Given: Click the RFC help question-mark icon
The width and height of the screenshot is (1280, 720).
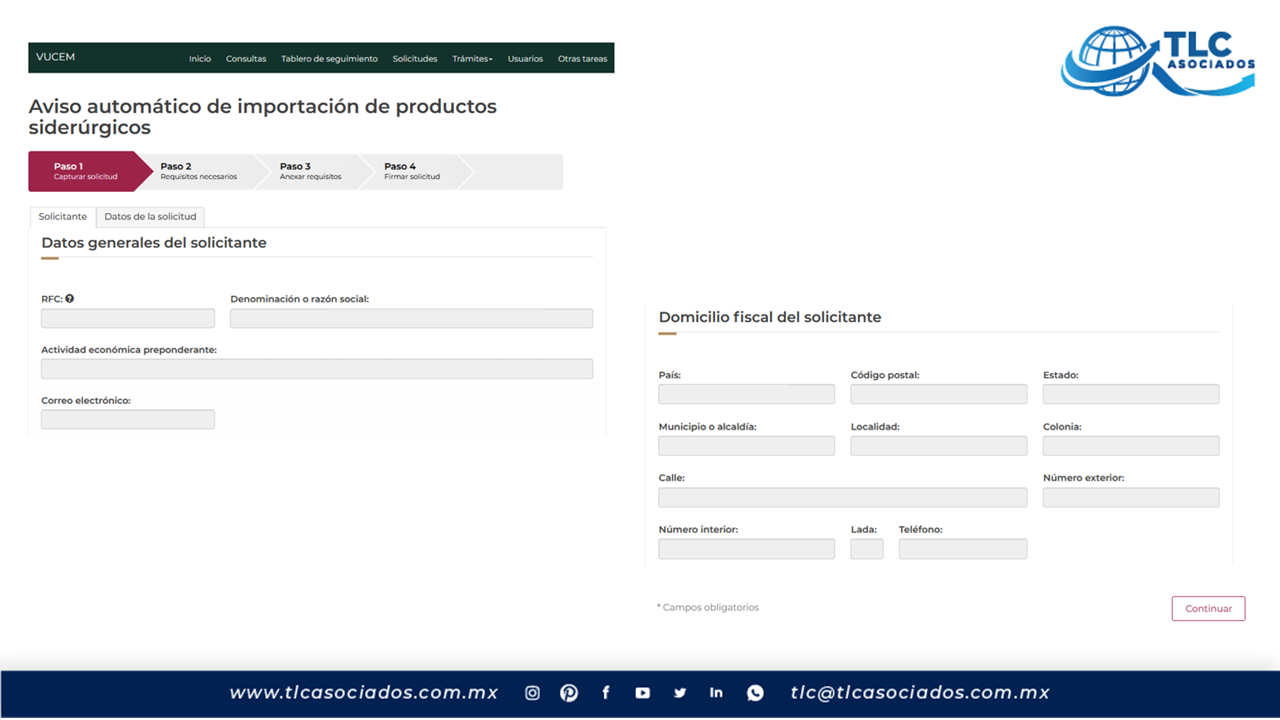Looking at the screenshot, I should (x=70, y=298).
